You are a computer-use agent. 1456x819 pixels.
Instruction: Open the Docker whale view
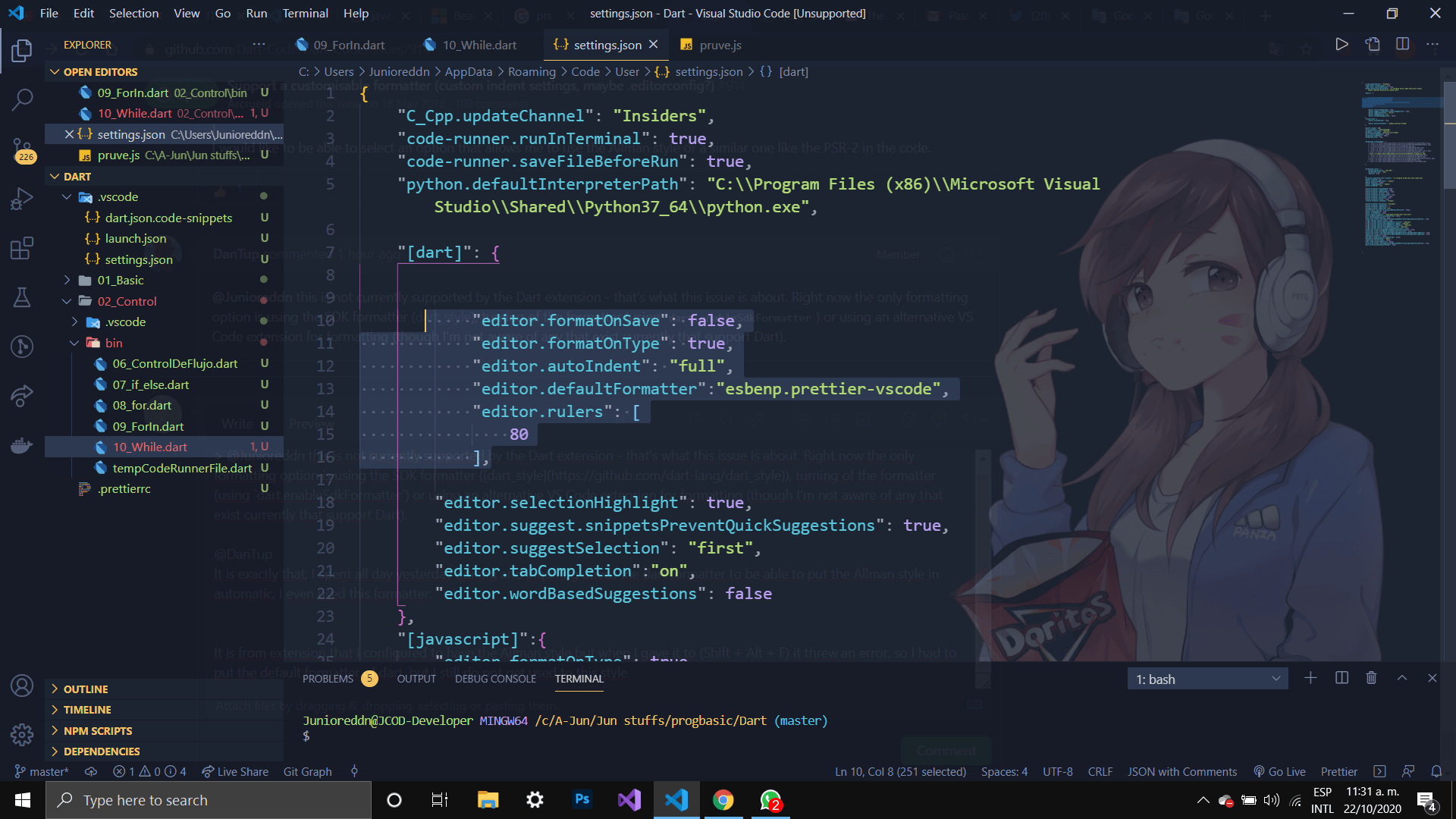(x=22, y=445)
